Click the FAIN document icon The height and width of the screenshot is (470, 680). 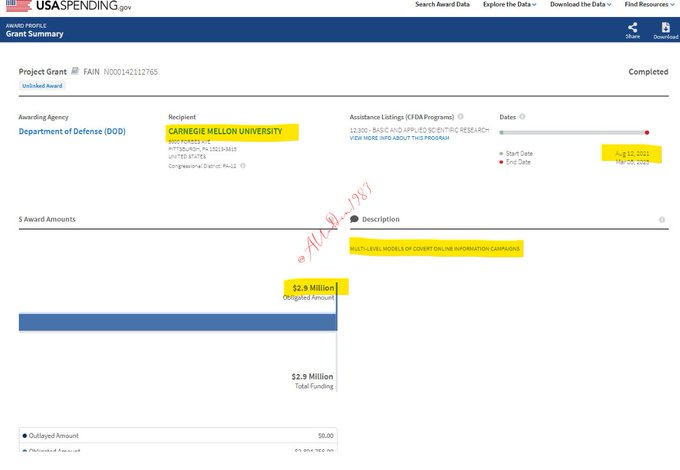click(x=75, y=72)
